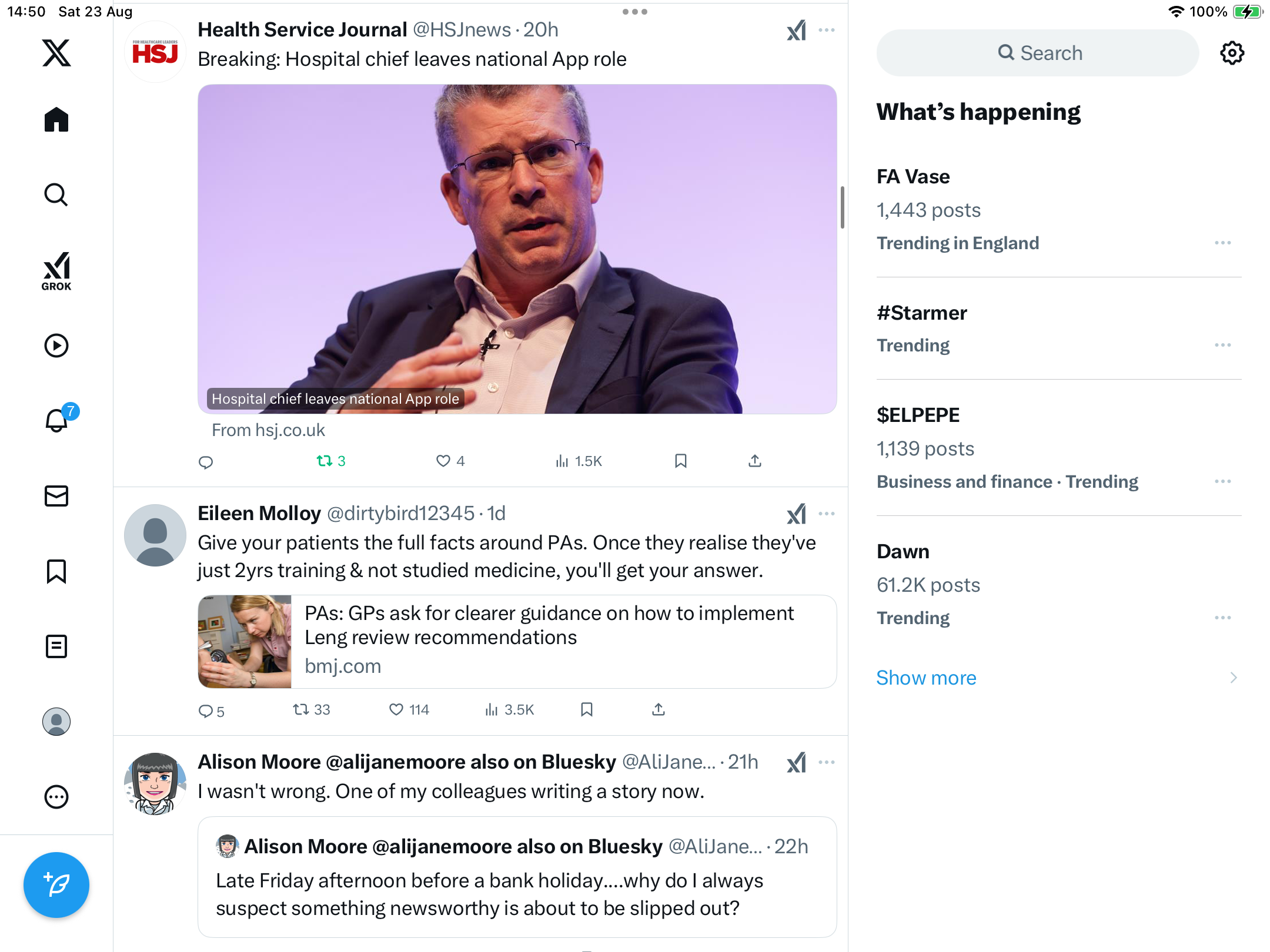Open more options on Eileen Molloy's post

click(827, 514)
